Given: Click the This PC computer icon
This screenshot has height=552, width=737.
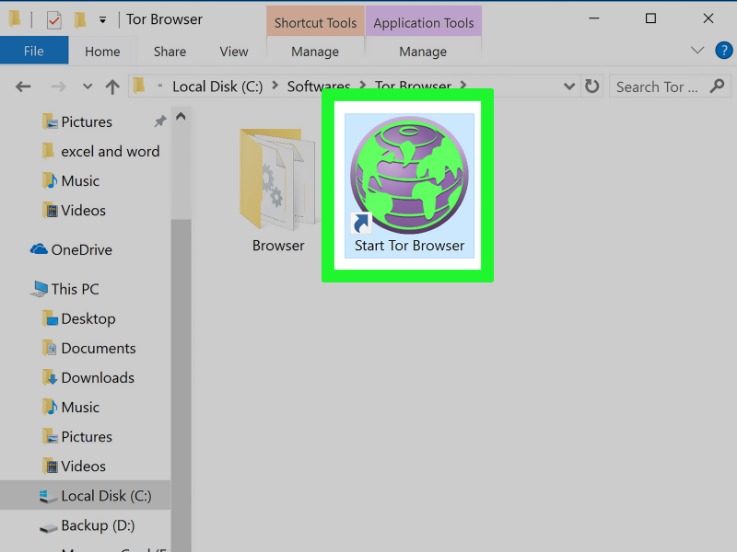Looking at the screenshot, I should tap(39, 289).
